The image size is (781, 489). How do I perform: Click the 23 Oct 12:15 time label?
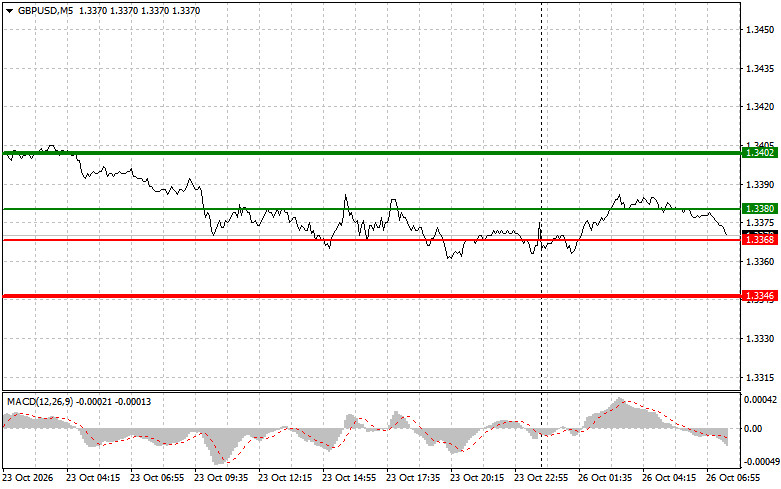pyautogui.click(x=285, y=478)
